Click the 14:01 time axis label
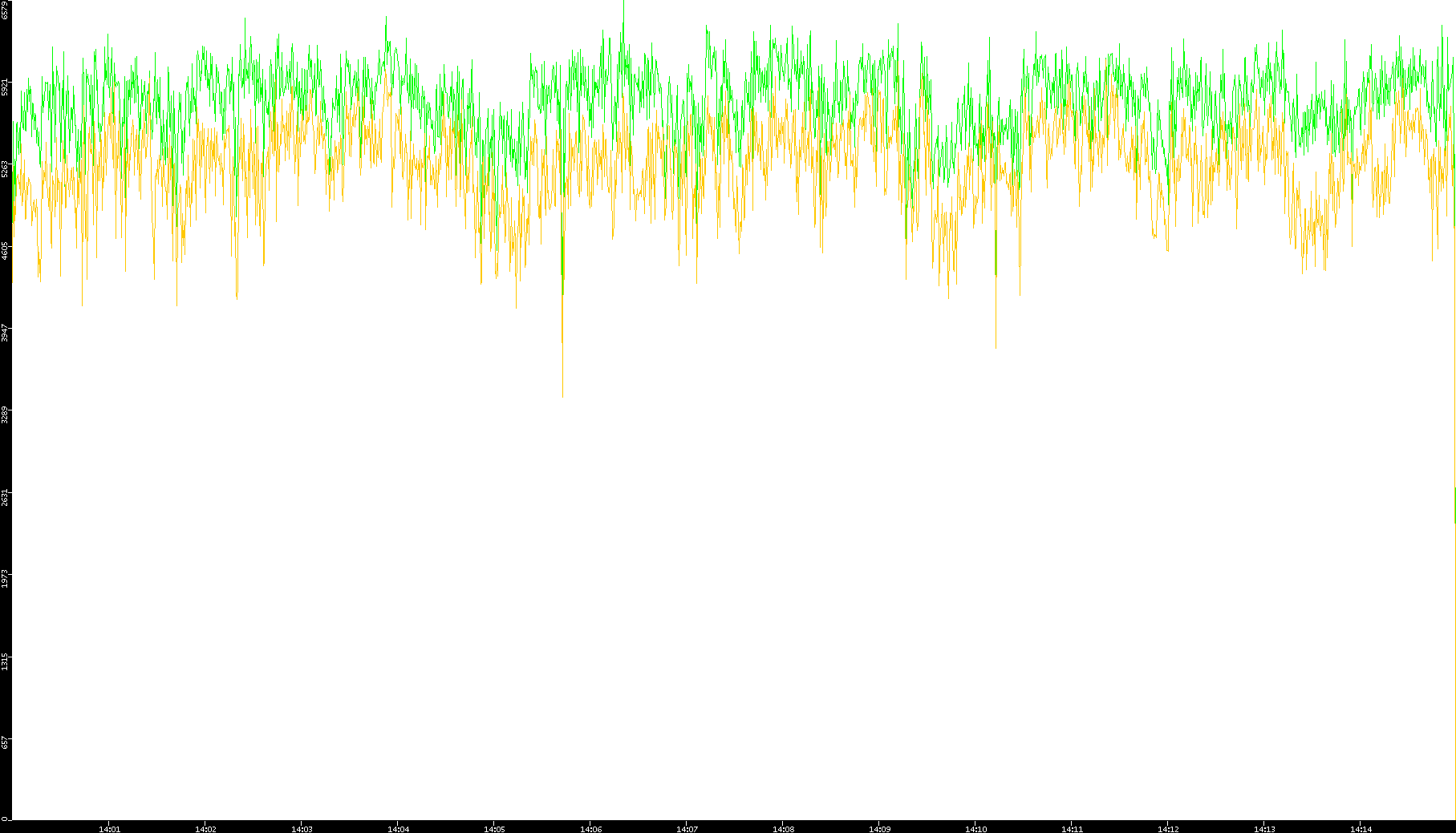1456x833 pixels. point(109,829)
